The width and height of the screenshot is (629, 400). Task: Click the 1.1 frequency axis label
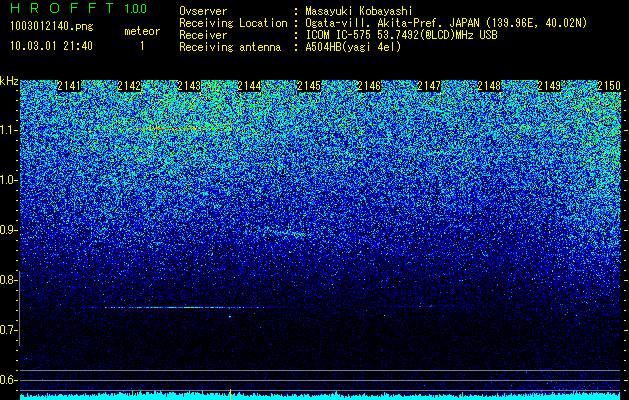click(8, 130)
